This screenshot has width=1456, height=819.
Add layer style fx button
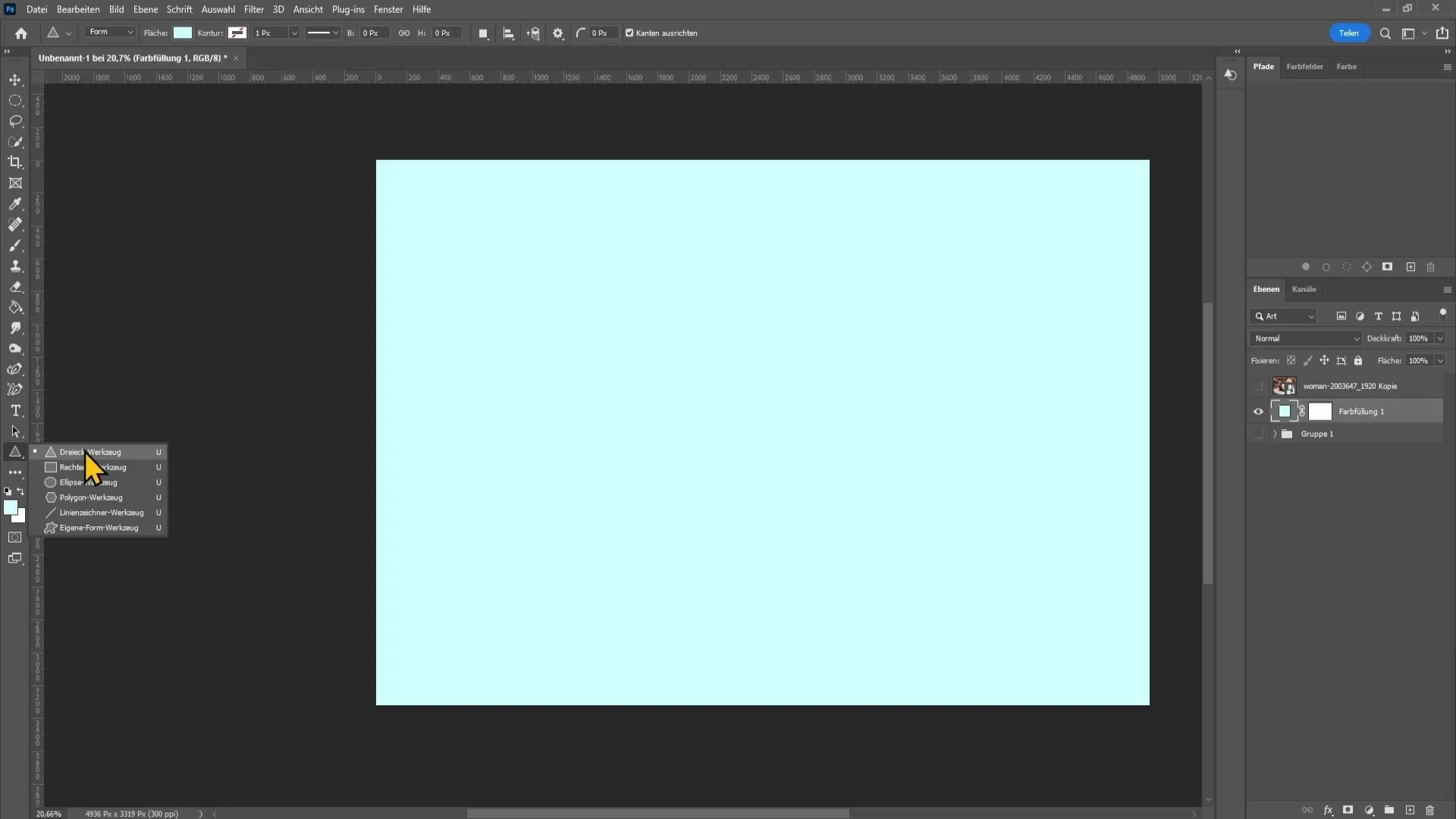tap(1329, 811)
